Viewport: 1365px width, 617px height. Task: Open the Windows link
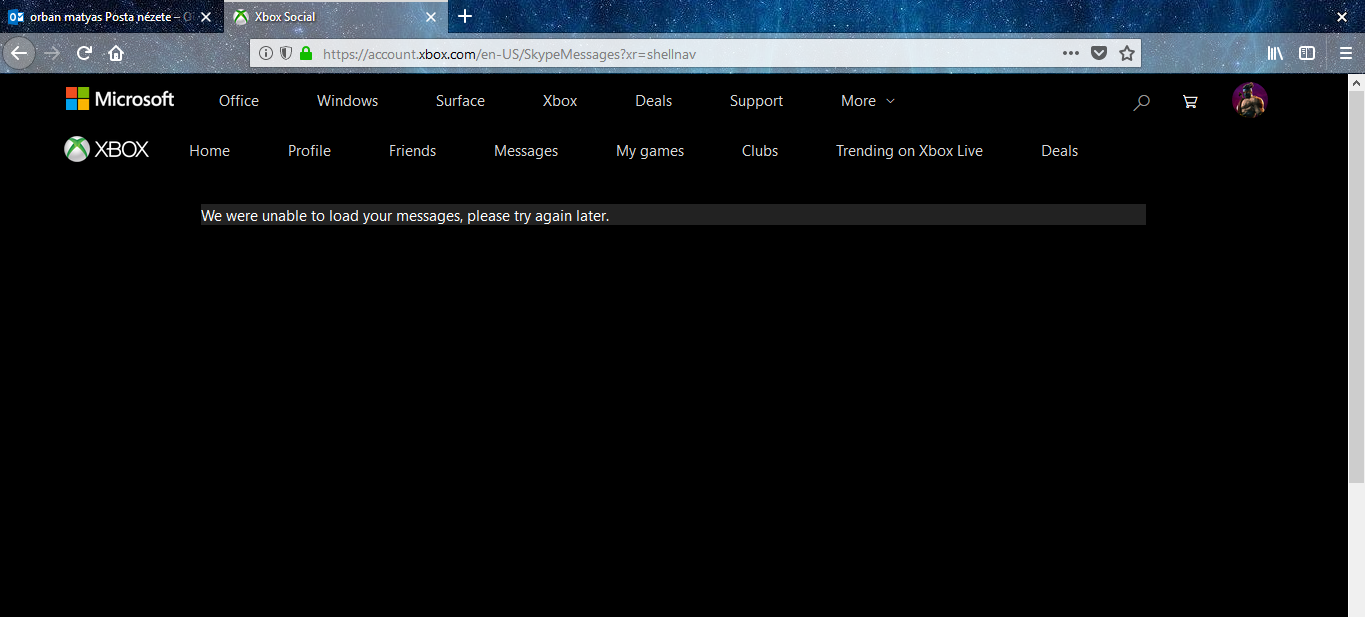tap(347, 101)
